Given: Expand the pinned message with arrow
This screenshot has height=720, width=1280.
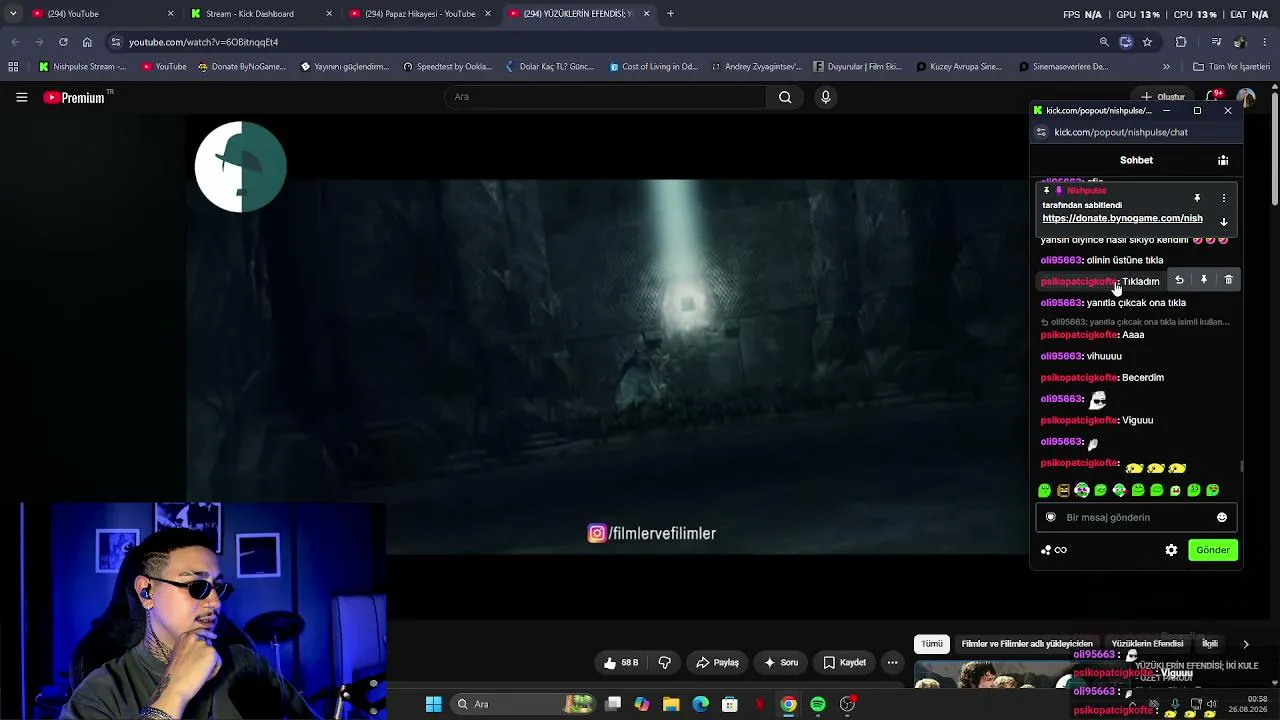Looking at the screenshot, I should point(1223,221).
